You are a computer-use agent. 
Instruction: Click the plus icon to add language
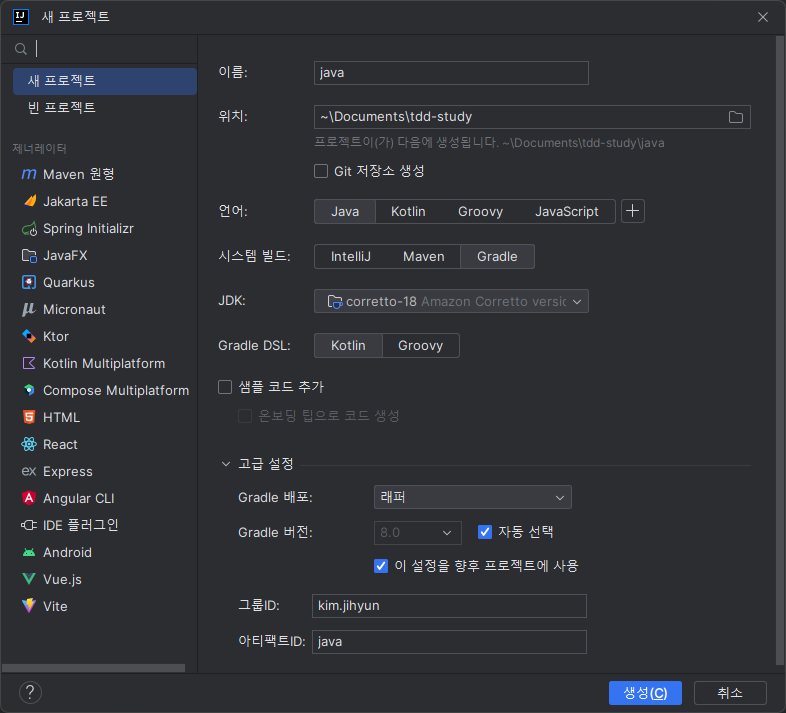point(633,211)
